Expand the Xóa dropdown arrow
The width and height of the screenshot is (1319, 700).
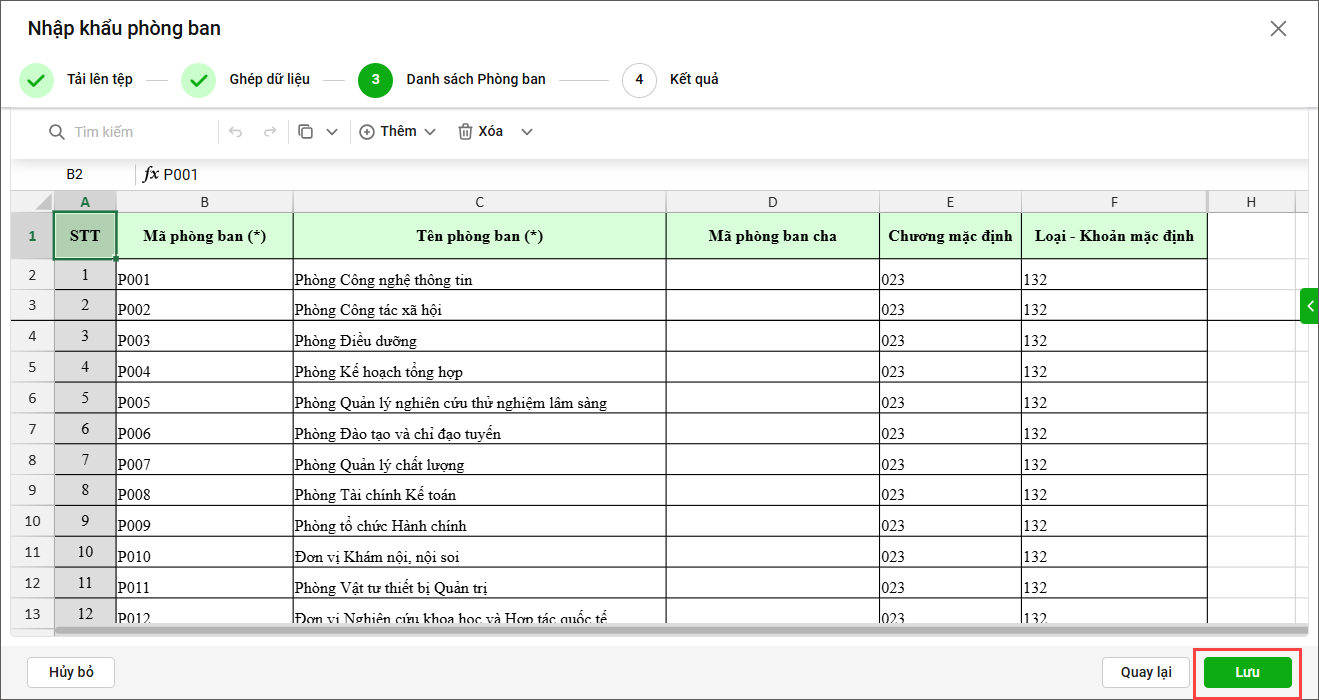(x=527, y=132)
